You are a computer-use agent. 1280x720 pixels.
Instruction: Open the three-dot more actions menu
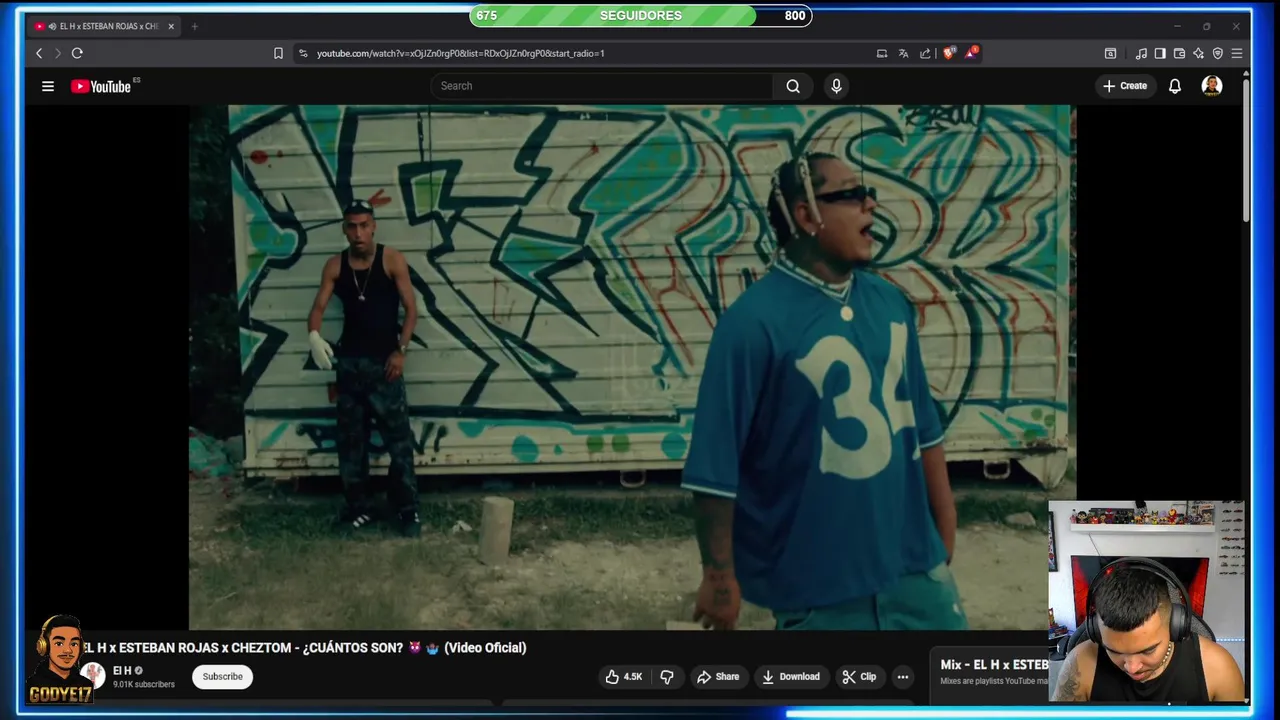coord(903,677)
